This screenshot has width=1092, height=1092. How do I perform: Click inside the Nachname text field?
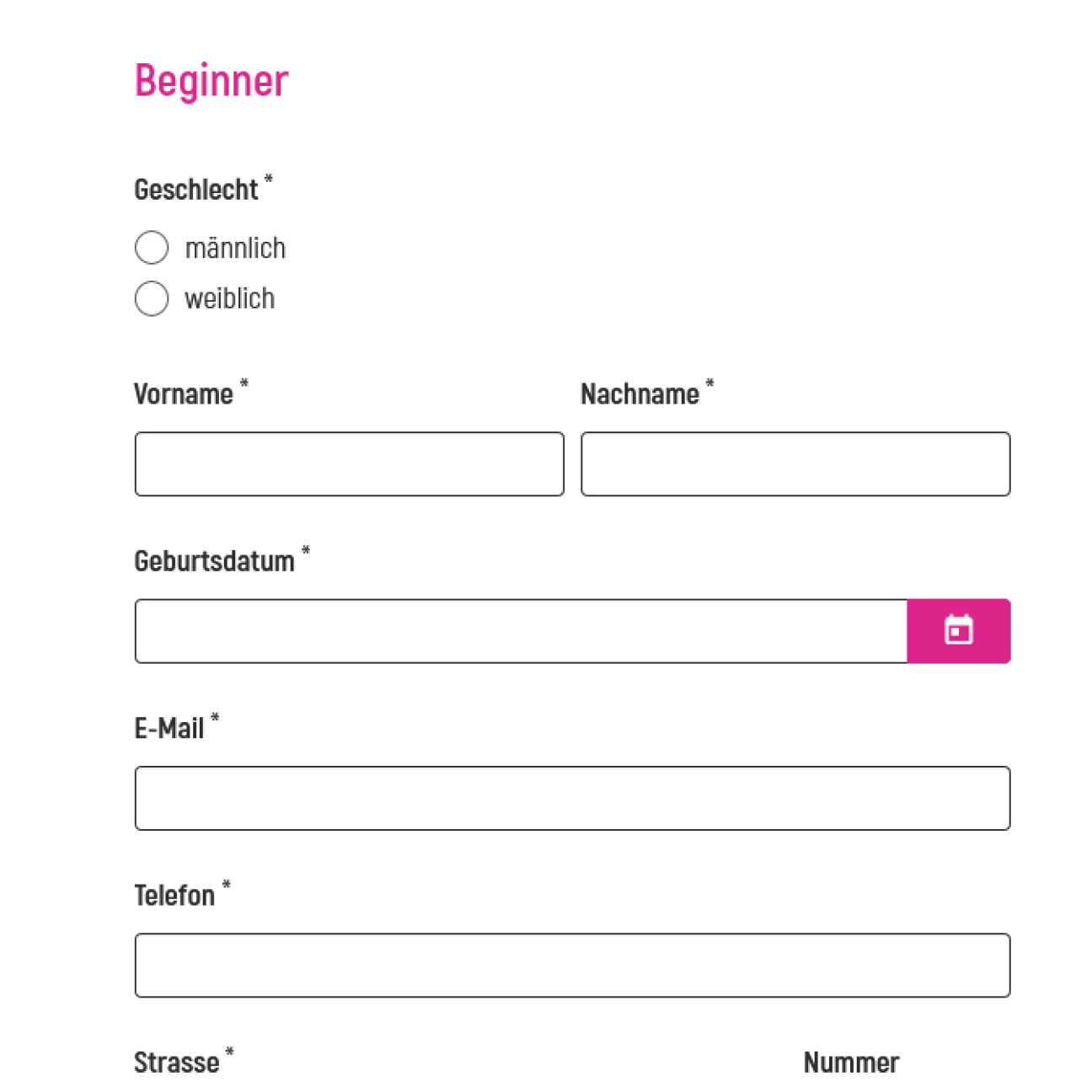[795, 463]
